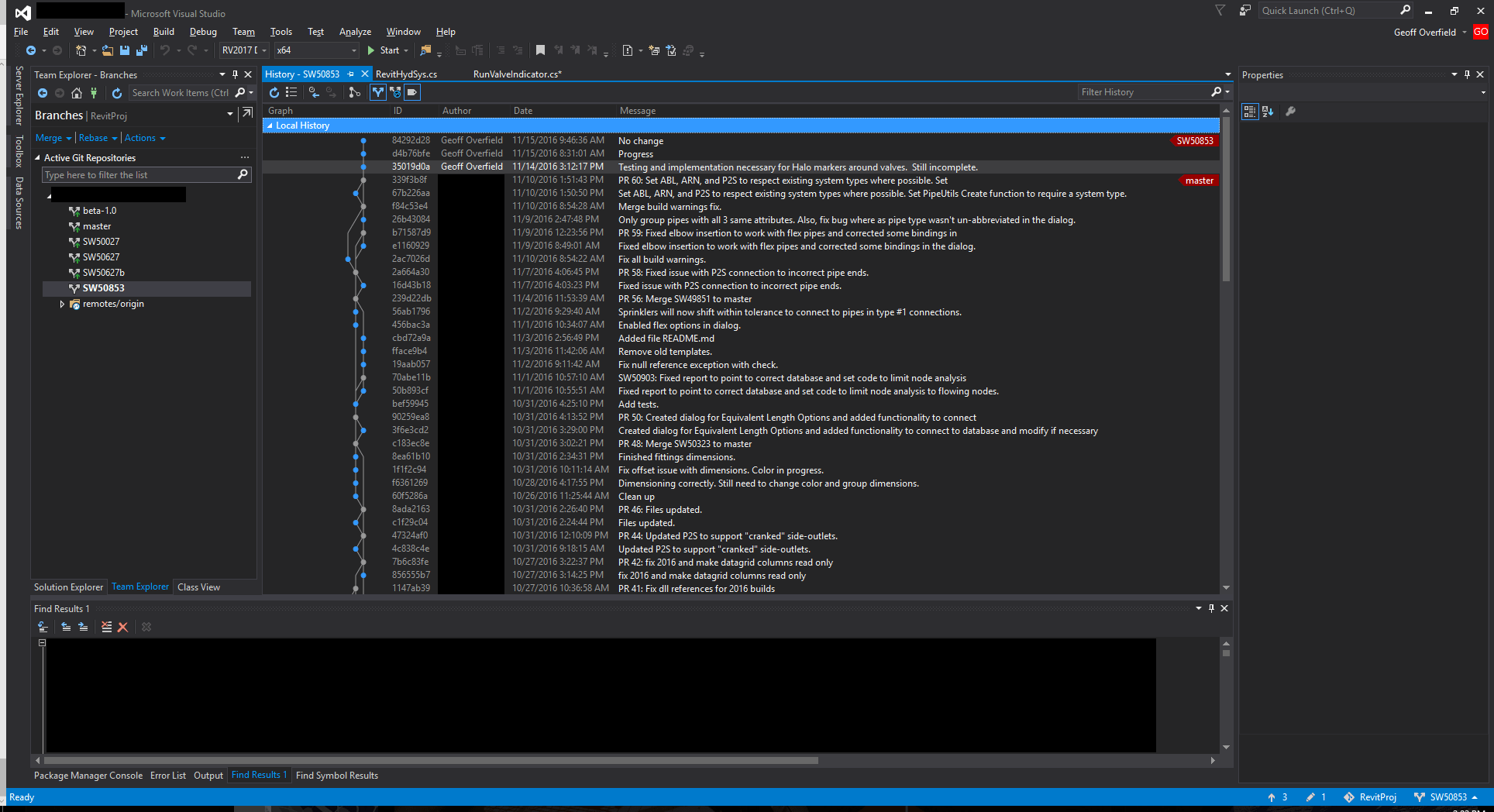
Task: Toggle a bookmark with the bookmark icon
Action: pos(540,50)
